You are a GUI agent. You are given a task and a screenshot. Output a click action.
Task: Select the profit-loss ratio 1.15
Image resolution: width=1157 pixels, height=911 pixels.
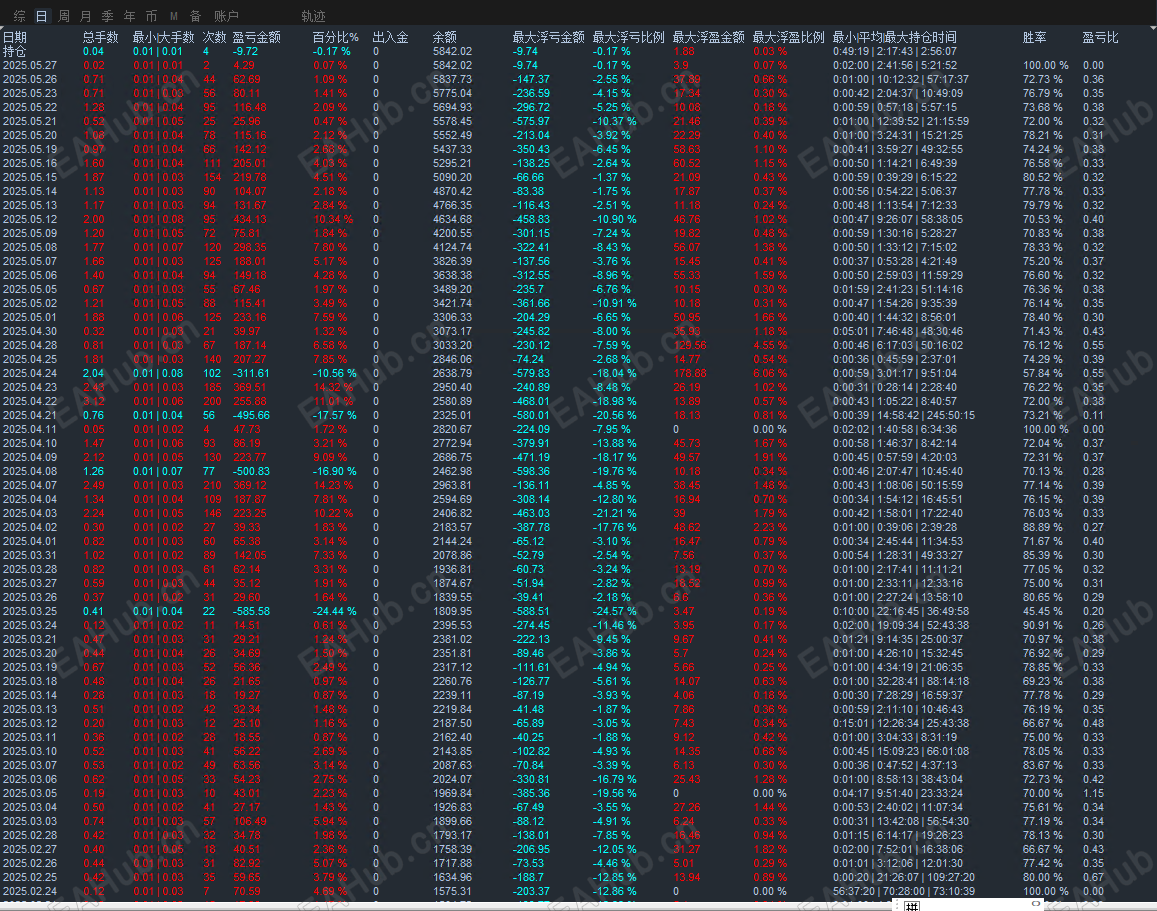1094,794
